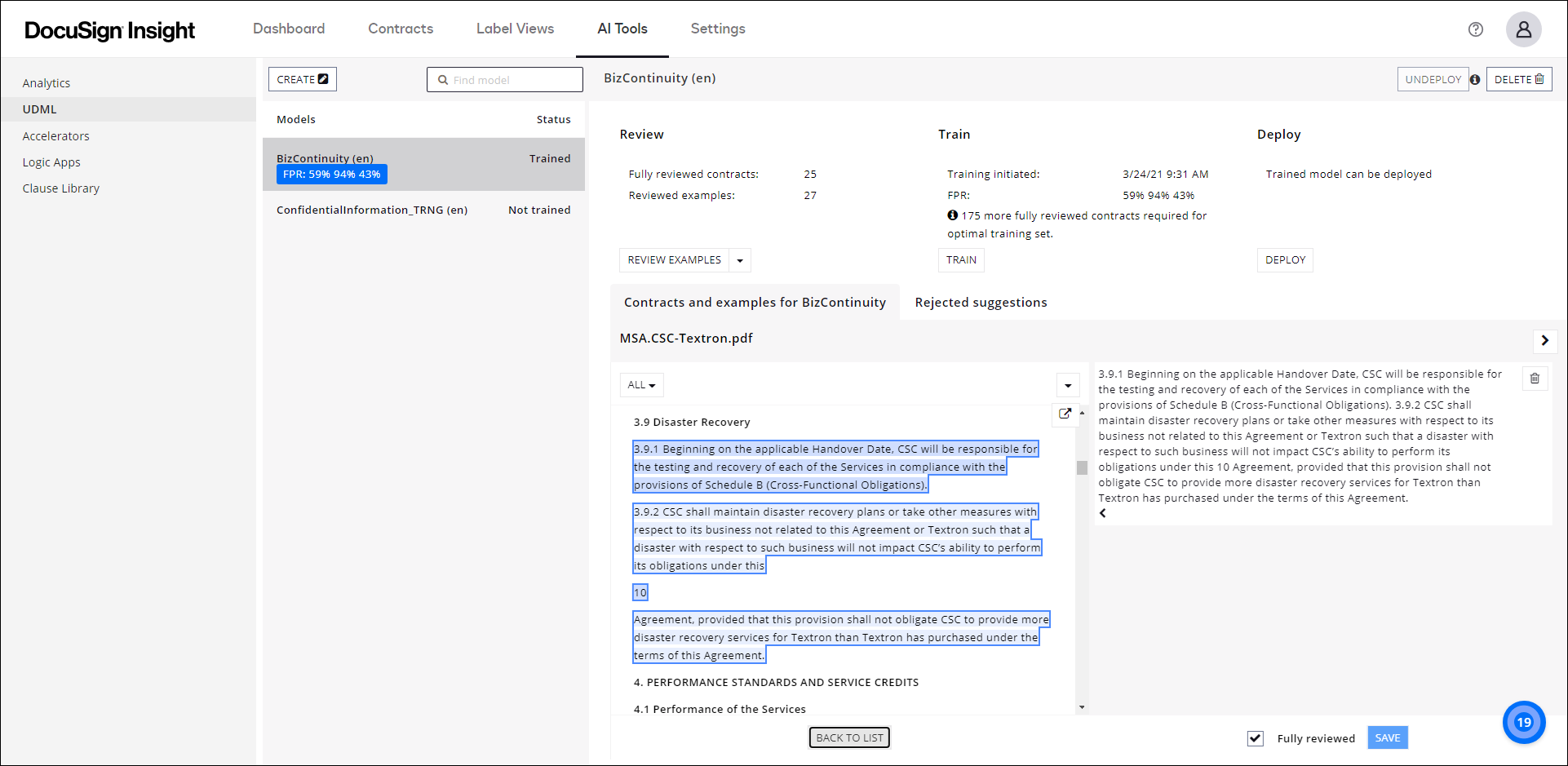Open Analytics in the sidebar
The height and width of the screenshot is (766, 1568).
pos(47,83)
